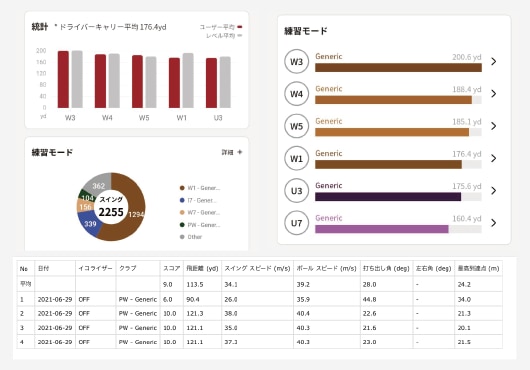530x370 pixels.
Task: Click row 3 apex value 20.1
Action: (464, 328)
